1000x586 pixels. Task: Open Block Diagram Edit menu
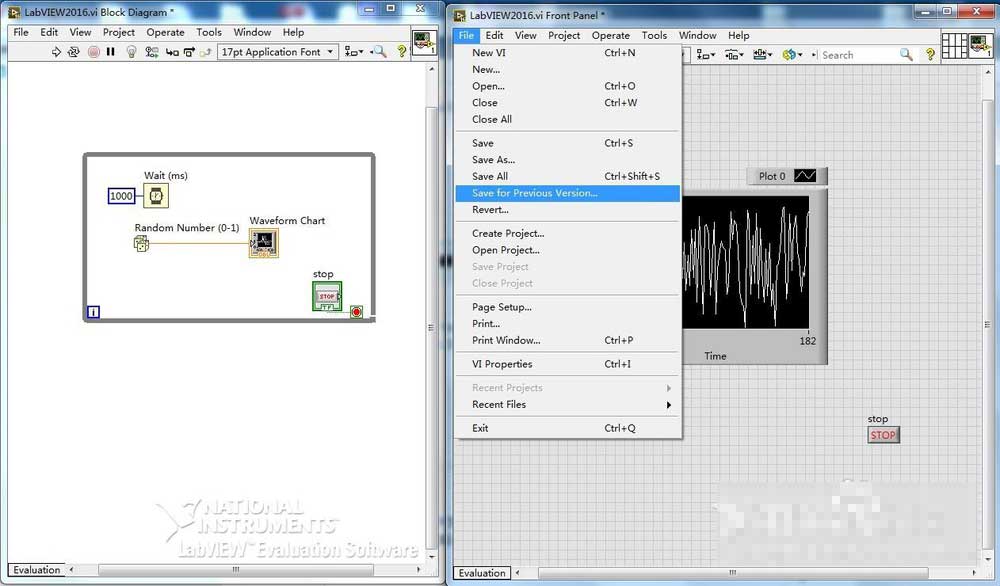[x=49, y=32]
